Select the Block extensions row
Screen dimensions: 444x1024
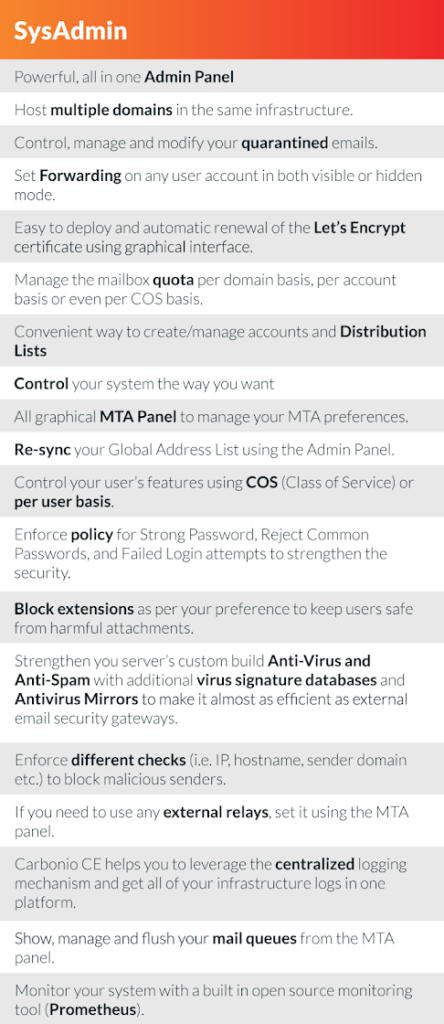point(222,617)
